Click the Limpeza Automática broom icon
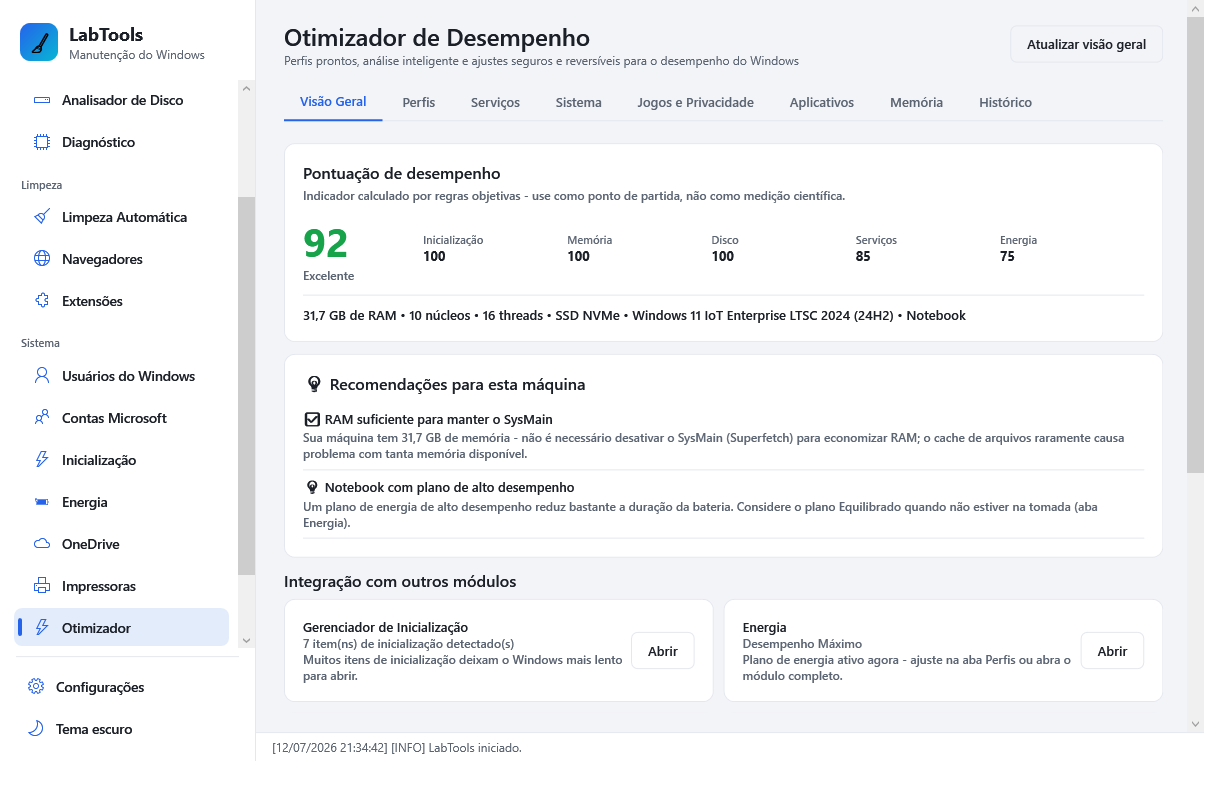 [42, 217]
